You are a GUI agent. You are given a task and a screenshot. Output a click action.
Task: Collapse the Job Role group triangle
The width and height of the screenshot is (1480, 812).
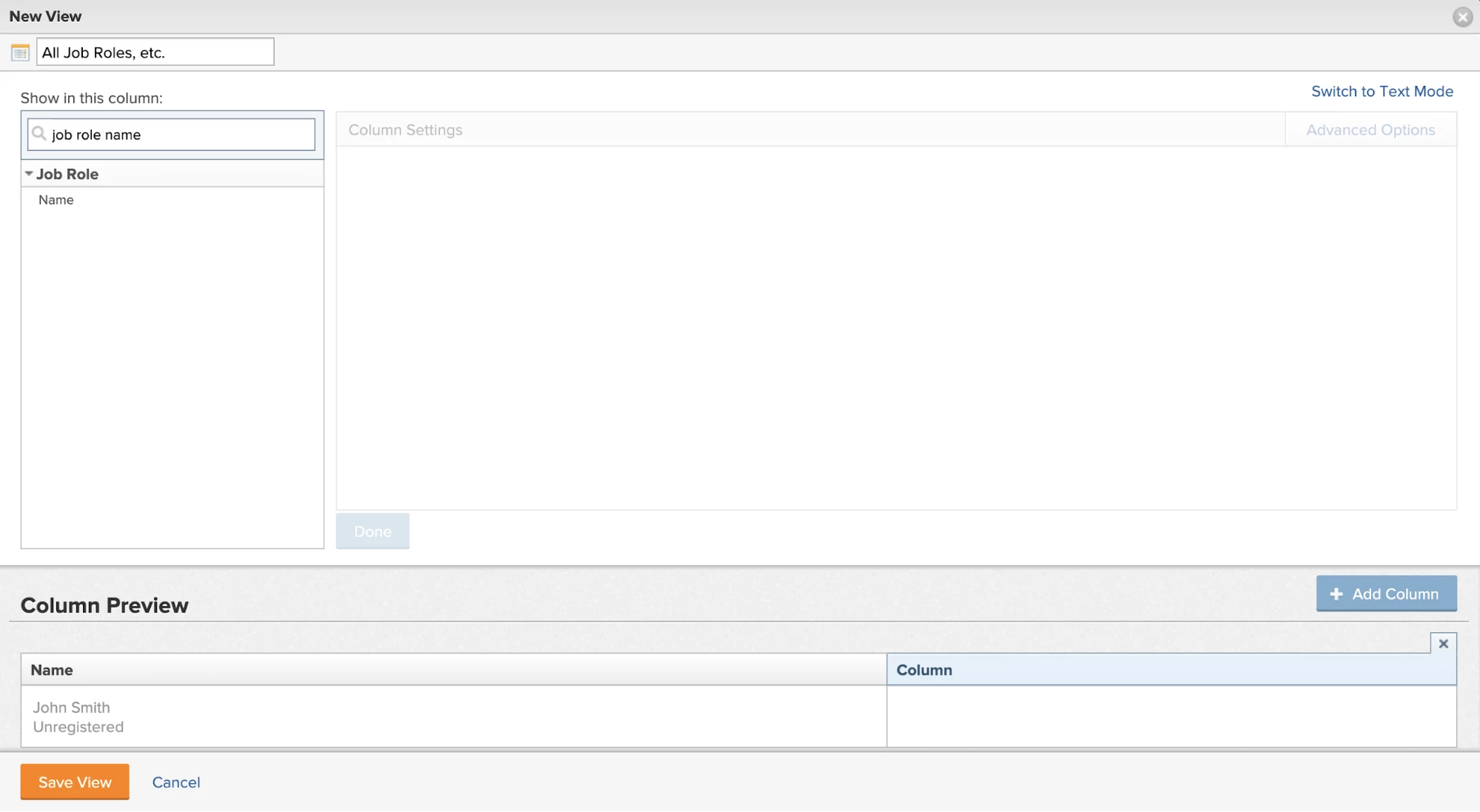pos(29,174)
